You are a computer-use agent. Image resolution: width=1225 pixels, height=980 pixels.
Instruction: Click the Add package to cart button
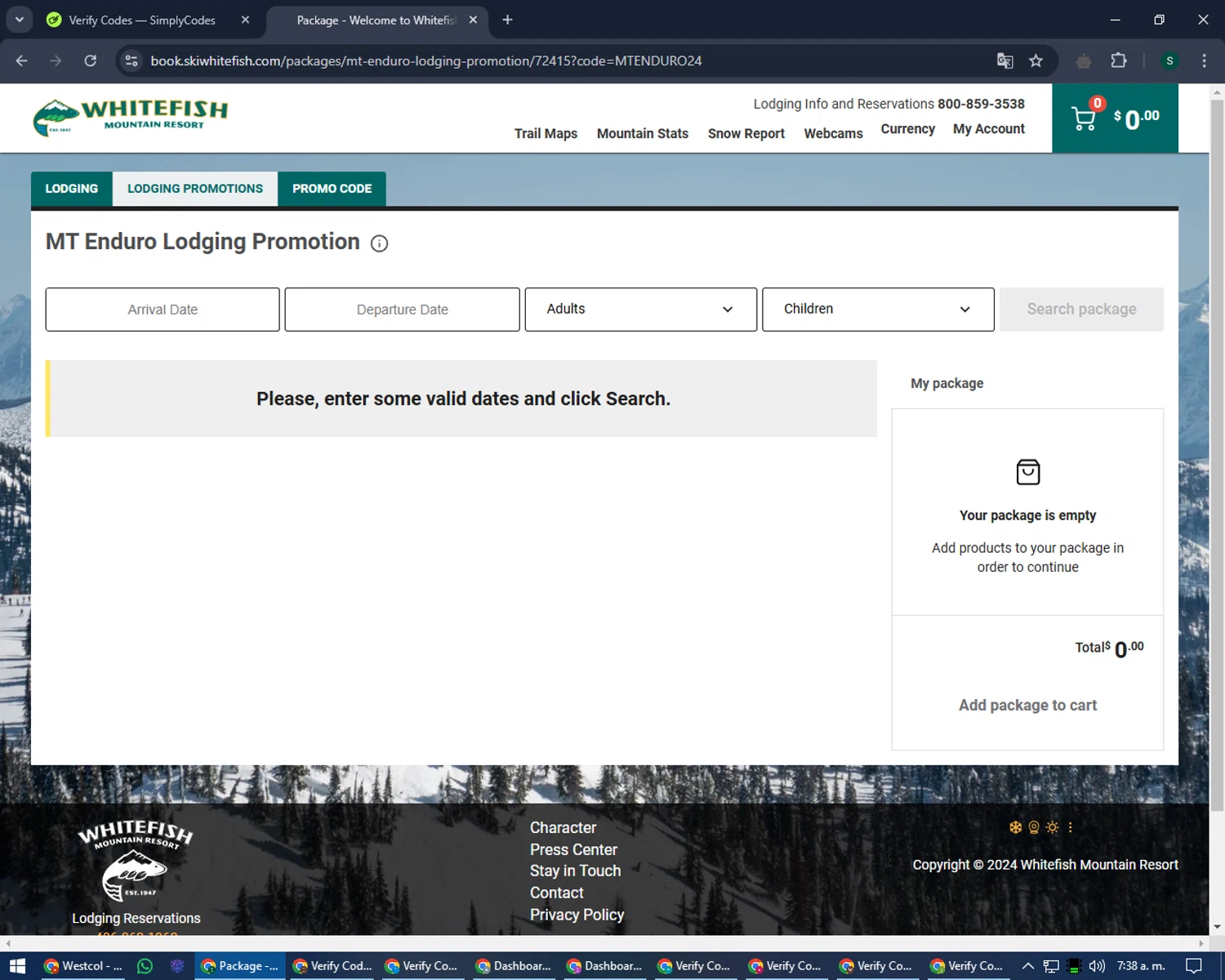pyautogui.click(x=1027, y=705)
